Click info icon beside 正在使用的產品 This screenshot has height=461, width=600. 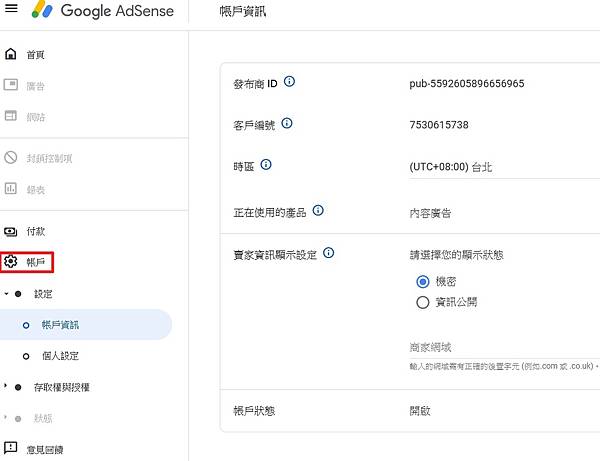click(318, 211)
